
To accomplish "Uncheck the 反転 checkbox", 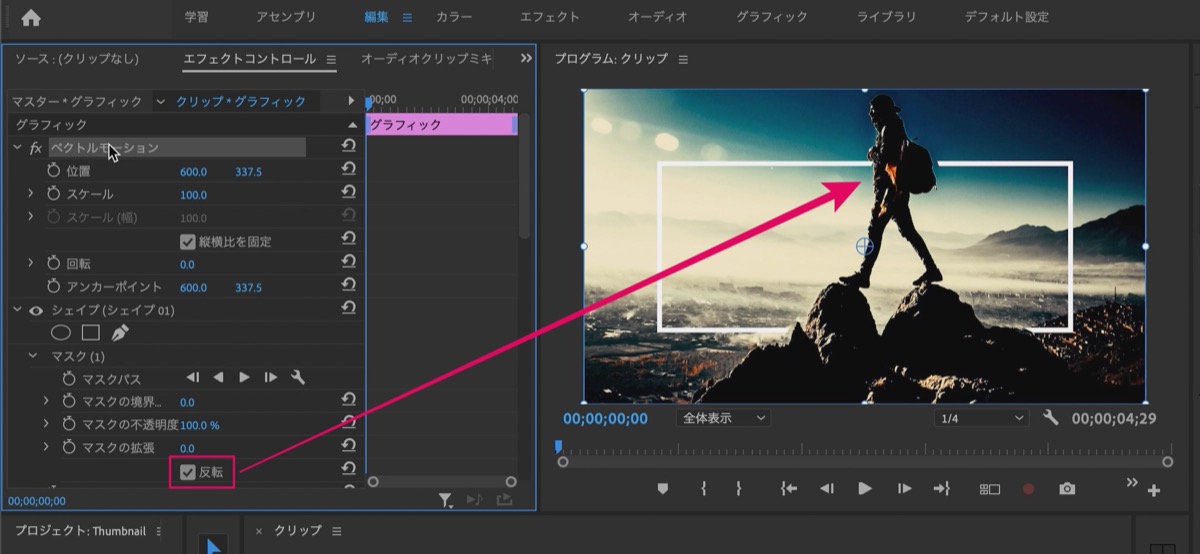I will (187, 472).
